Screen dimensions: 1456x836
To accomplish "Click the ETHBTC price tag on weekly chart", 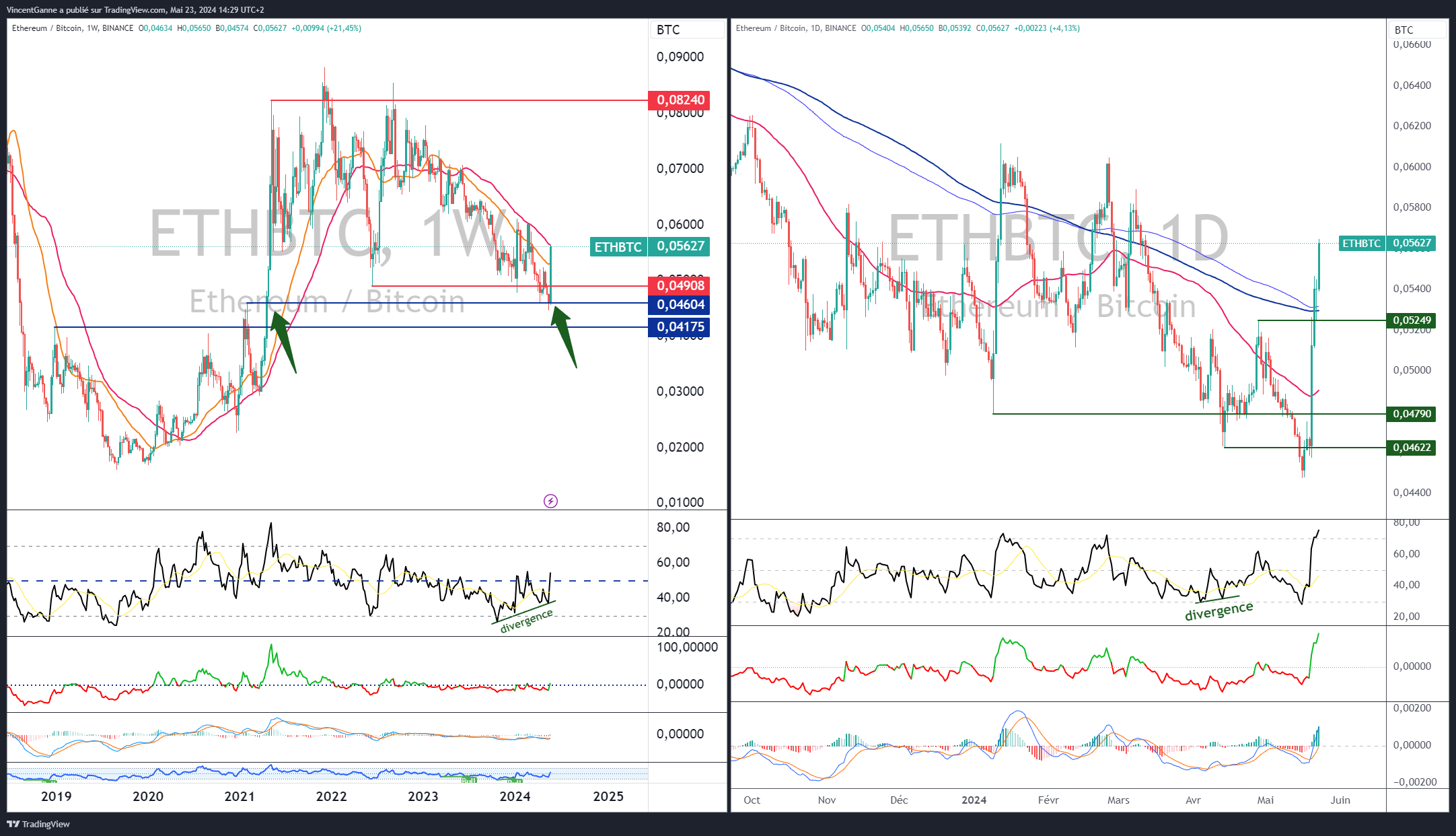I will click(618, 247).
